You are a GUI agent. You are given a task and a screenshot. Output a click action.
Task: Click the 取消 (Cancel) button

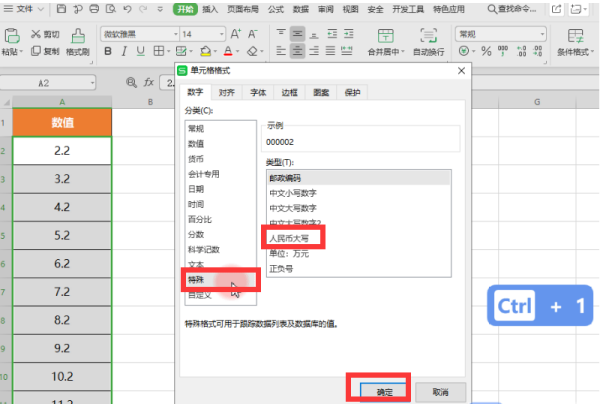pyautogui.click(x=440, y=392)
